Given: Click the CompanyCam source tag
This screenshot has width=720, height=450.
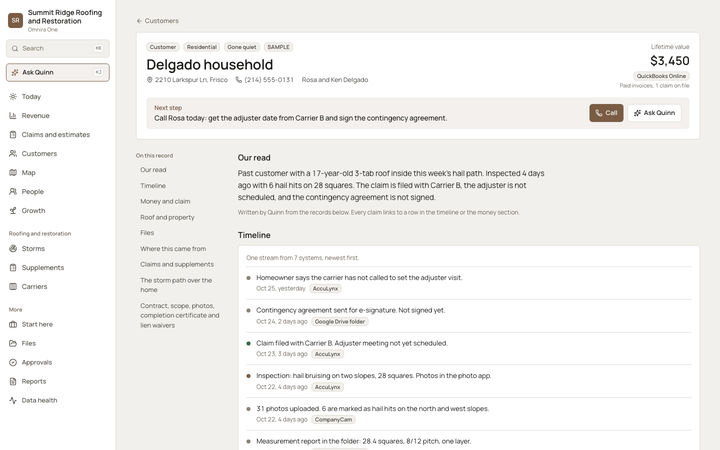Looking at the screenshot, I should tap(333, 420).
